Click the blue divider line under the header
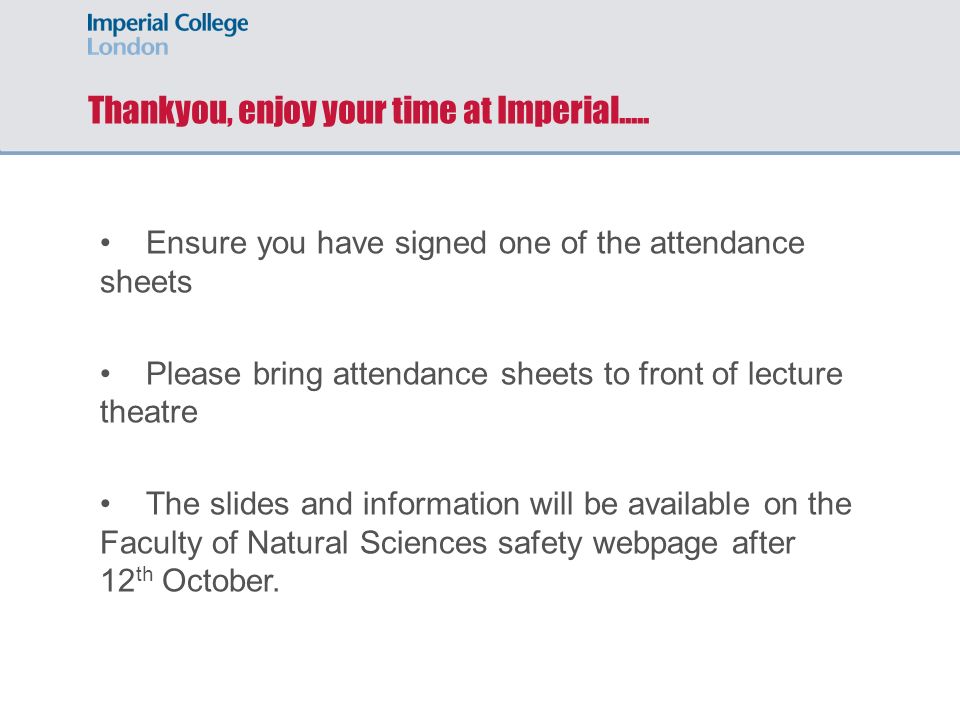Image resolution: width=960 pixels, height=720 pixels. tap(480, 152)
